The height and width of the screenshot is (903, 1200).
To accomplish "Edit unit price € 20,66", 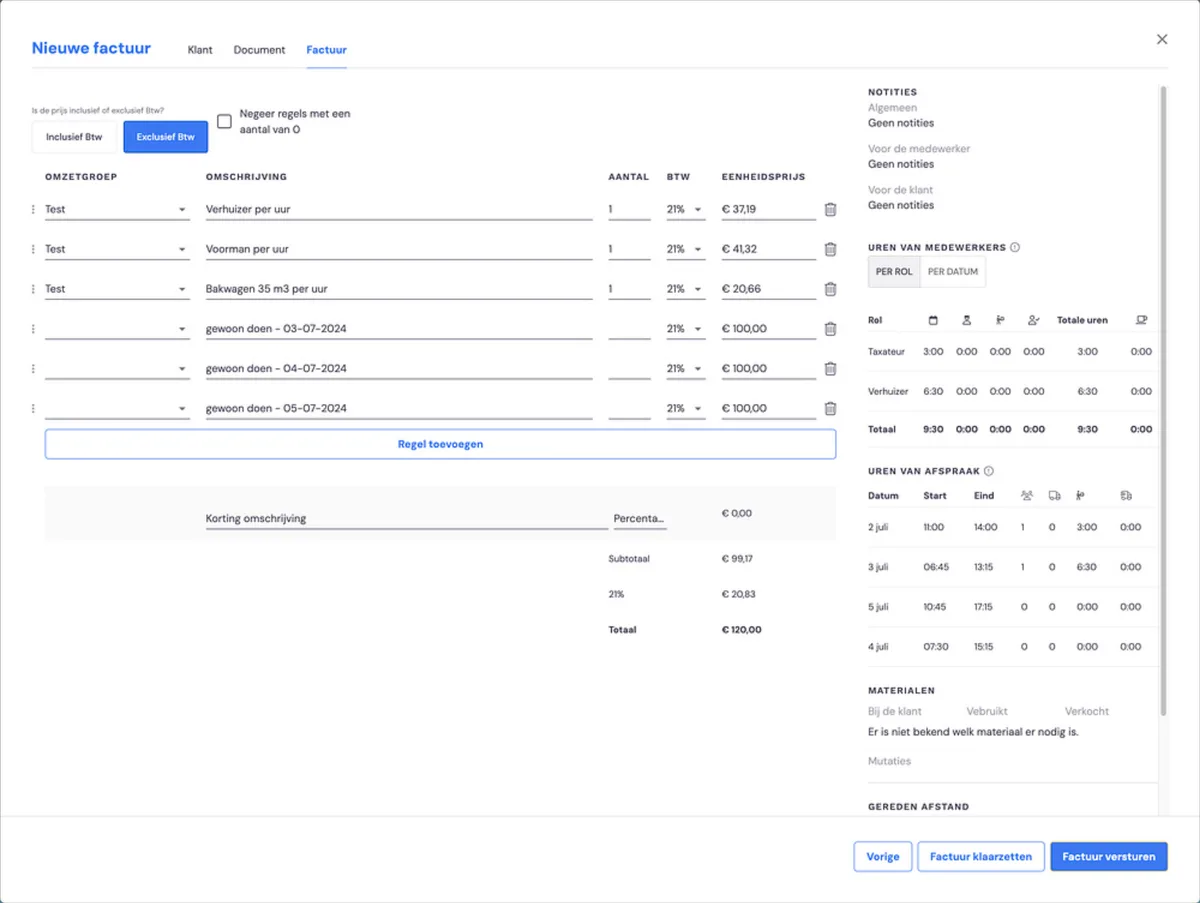I will (769, 289).
